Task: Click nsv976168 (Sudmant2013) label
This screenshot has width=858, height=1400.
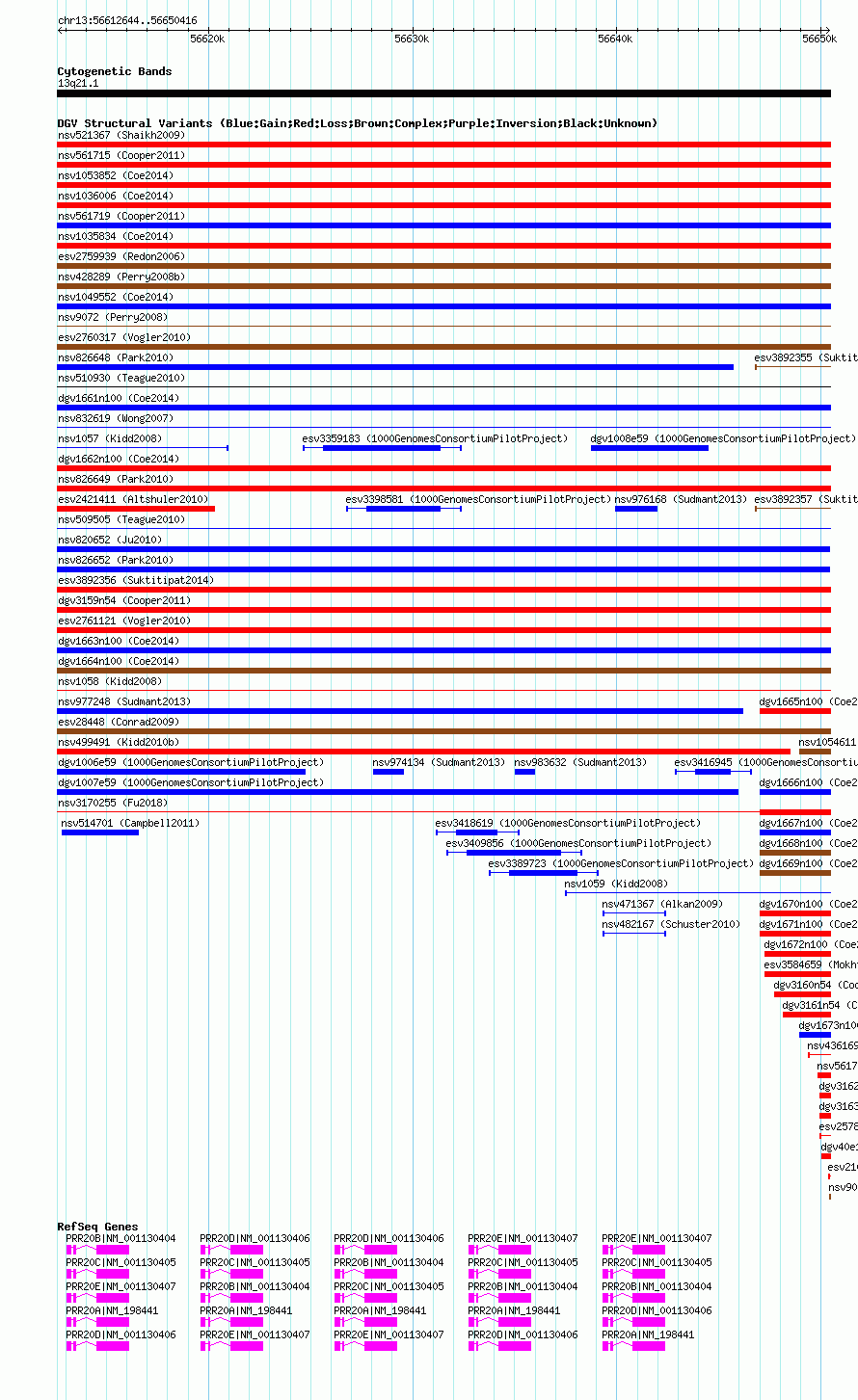Action: 681,499
